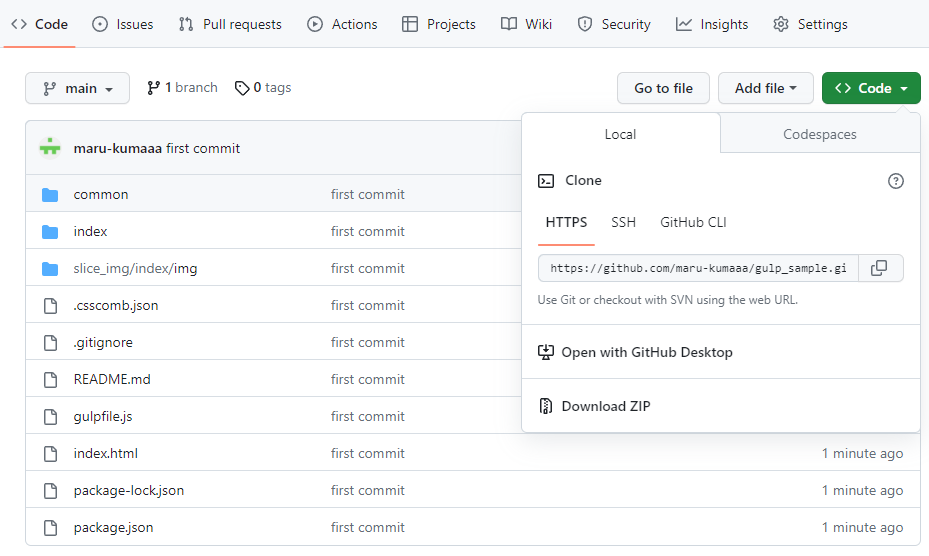Open the maru-kumaaa user avatar

[50, 148]
